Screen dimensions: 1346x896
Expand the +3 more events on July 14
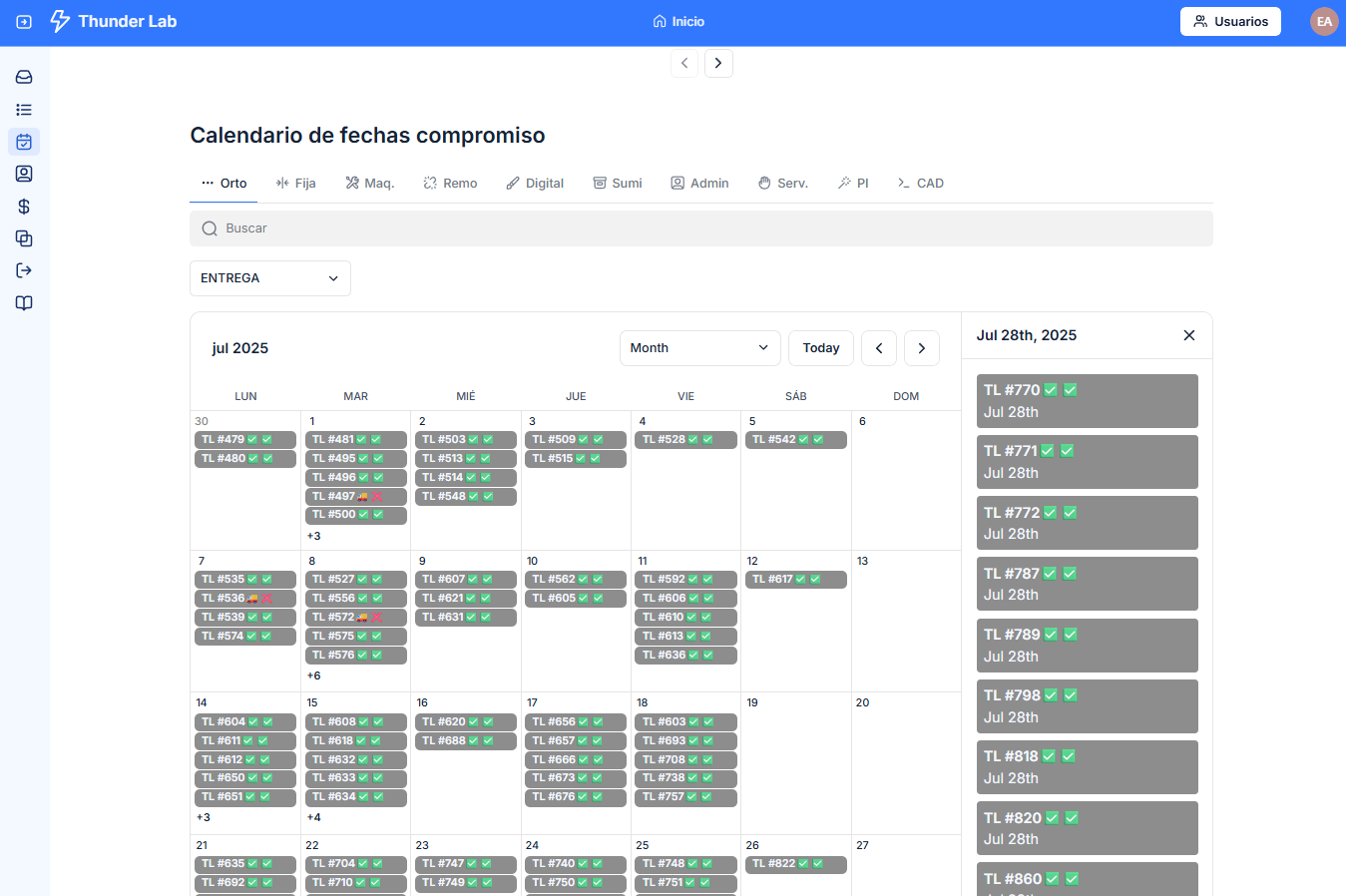[x=204, y=817]
